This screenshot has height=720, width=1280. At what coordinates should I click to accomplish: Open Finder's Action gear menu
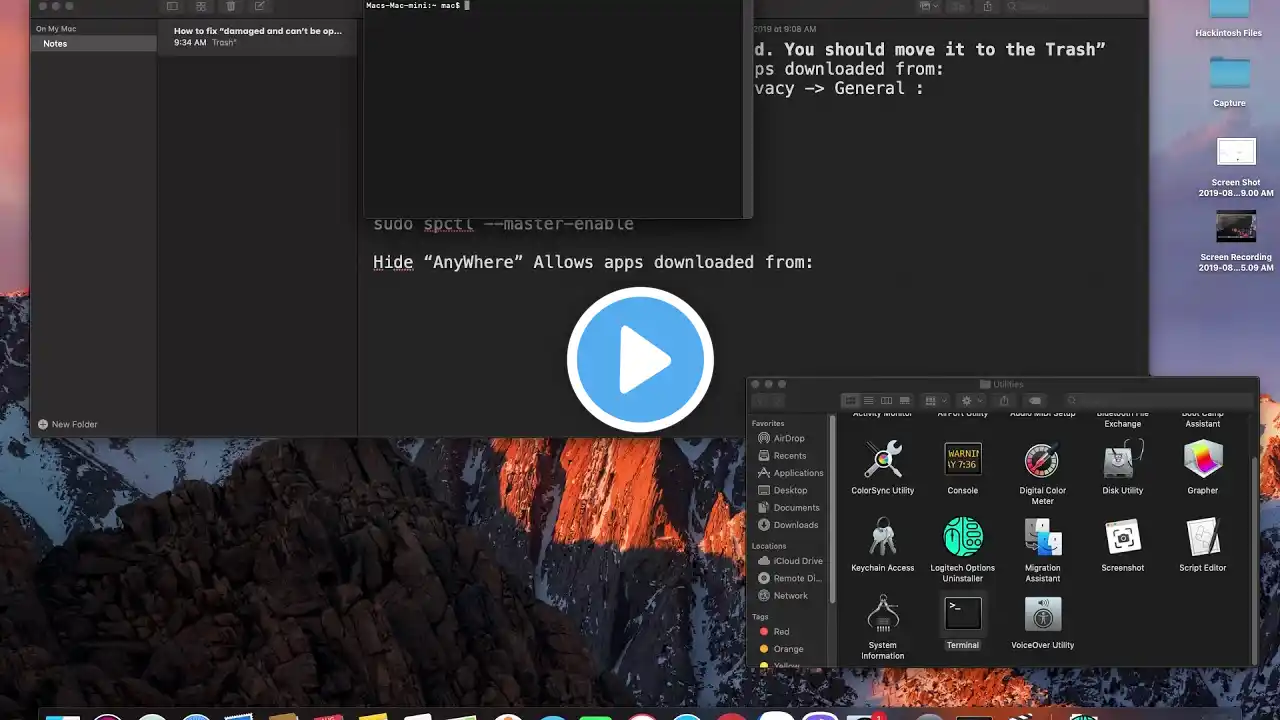[970, 401]
